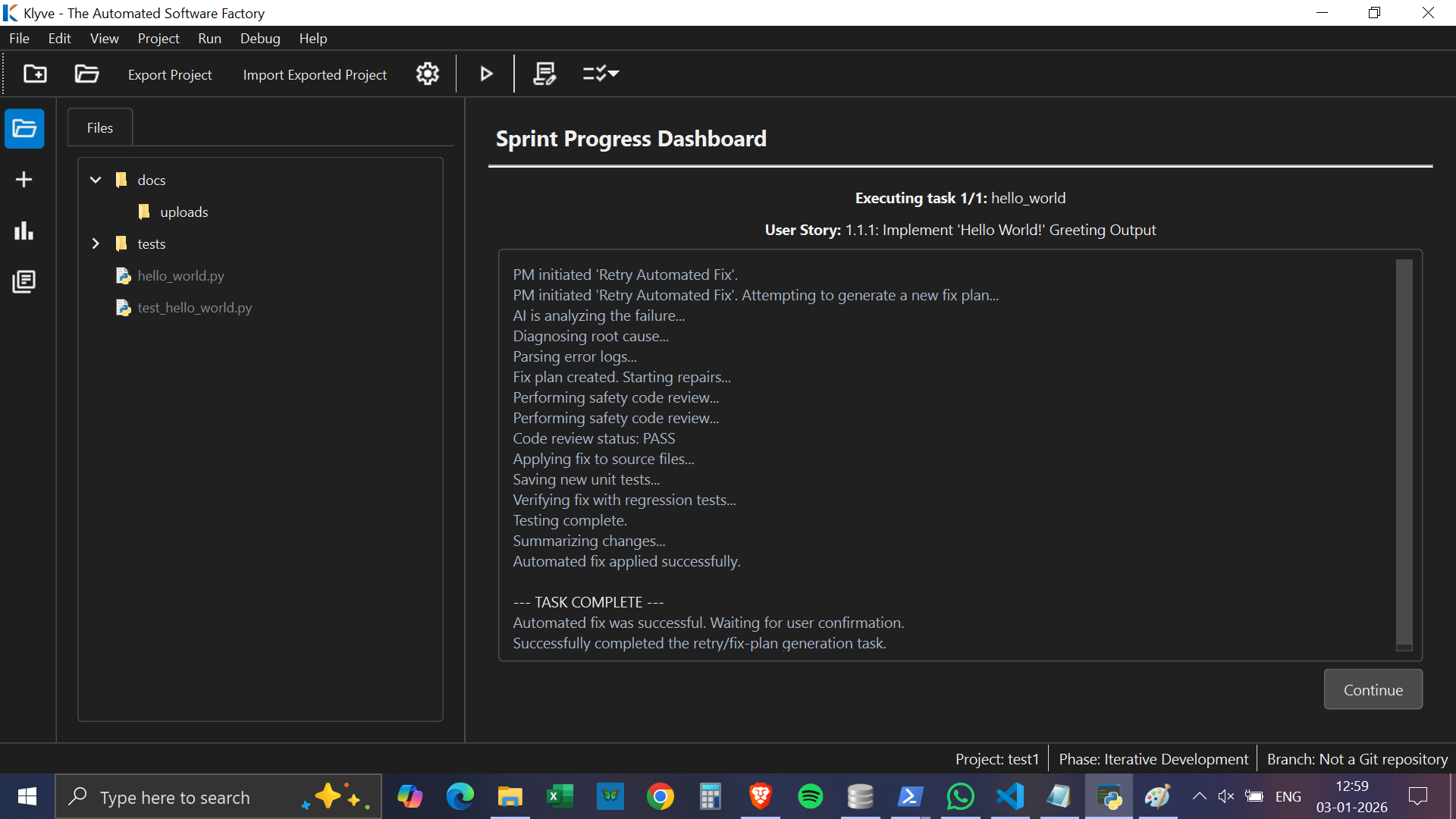Click Export Project in toolbar
This screenshot has height=819, width=1456.
click(x=170, y=74)
